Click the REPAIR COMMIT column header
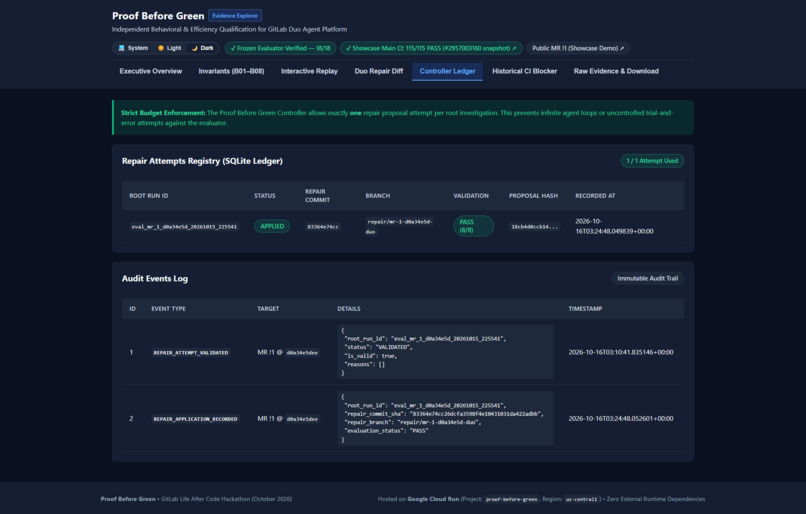Image resolution: width=806 pixels, height=514 pixels. click(x=317, y=195)
